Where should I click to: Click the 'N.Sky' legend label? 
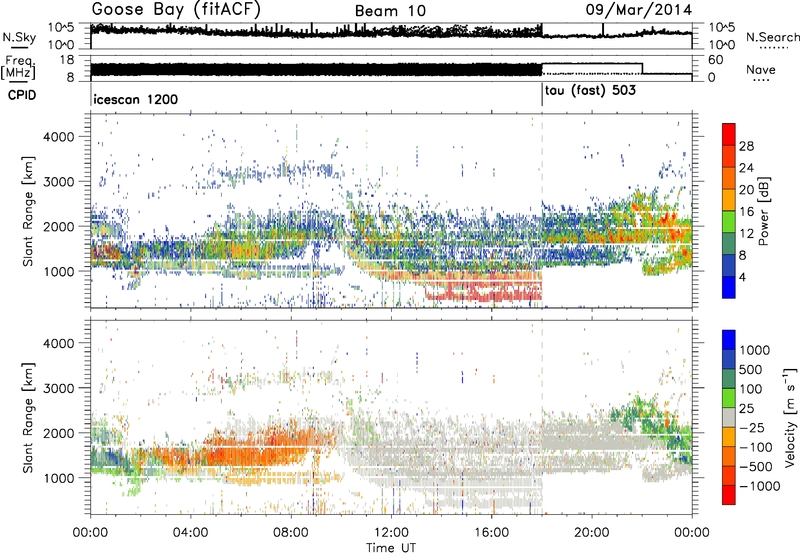(19, 38)
